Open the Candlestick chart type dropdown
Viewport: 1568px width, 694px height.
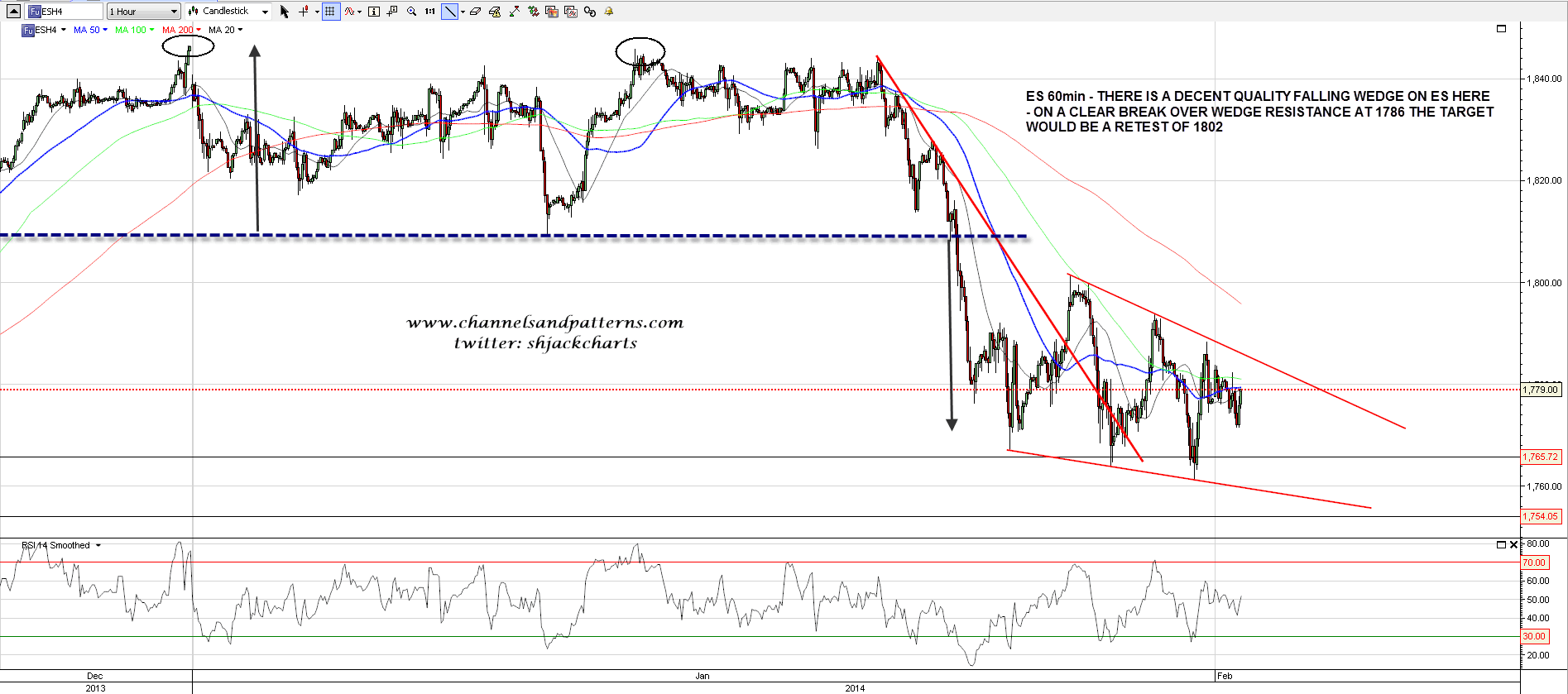coord(228,12)
